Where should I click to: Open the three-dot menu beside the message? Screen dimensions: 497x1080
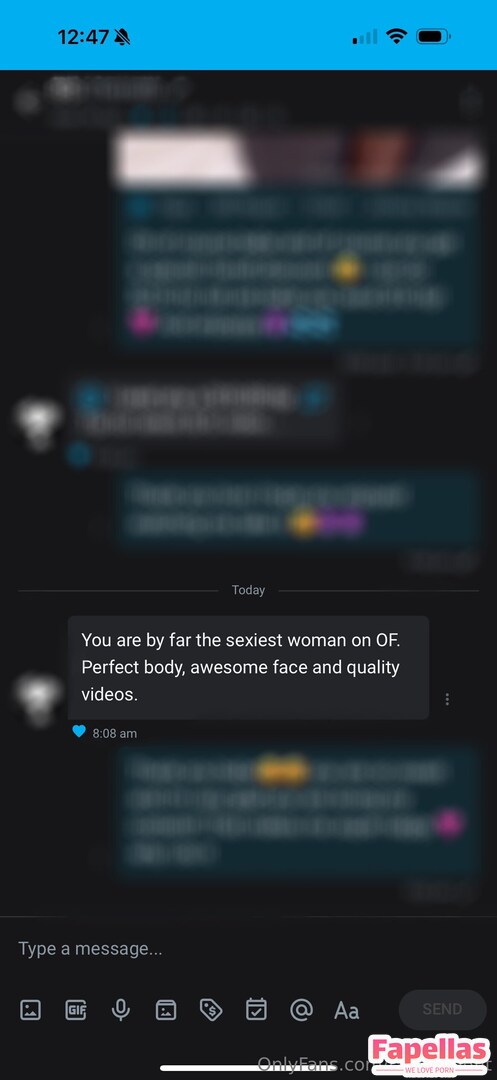click(x=447, y=699)
